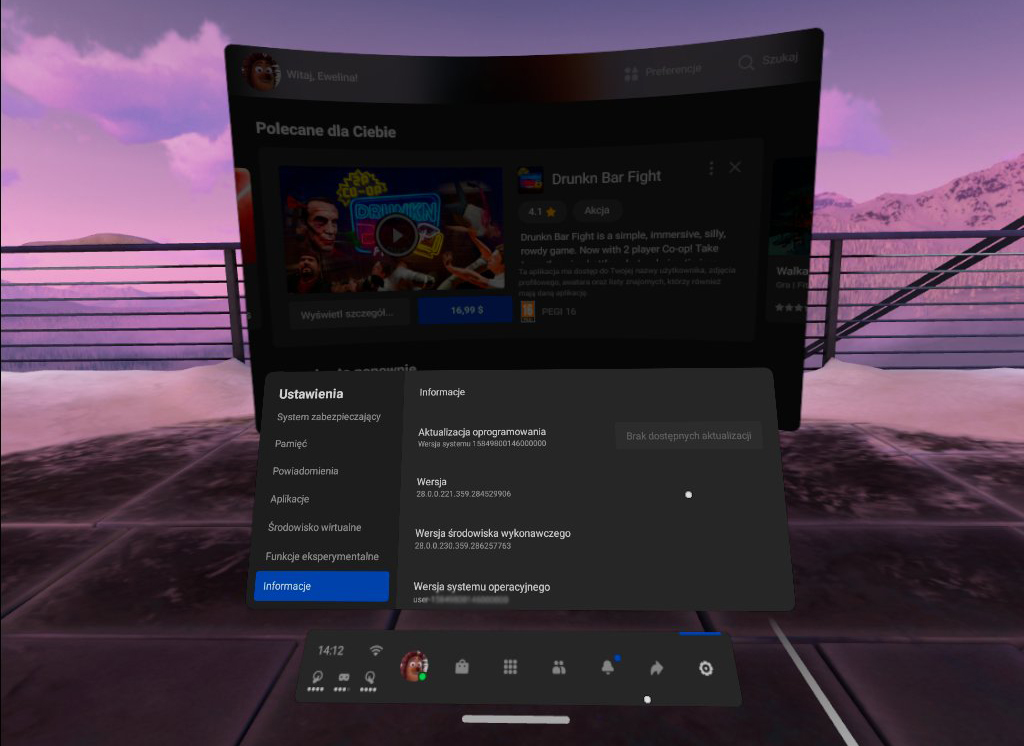1024x746 pixels.
Task: Click Szukaj search at top of store
Action: coord(768,61)
